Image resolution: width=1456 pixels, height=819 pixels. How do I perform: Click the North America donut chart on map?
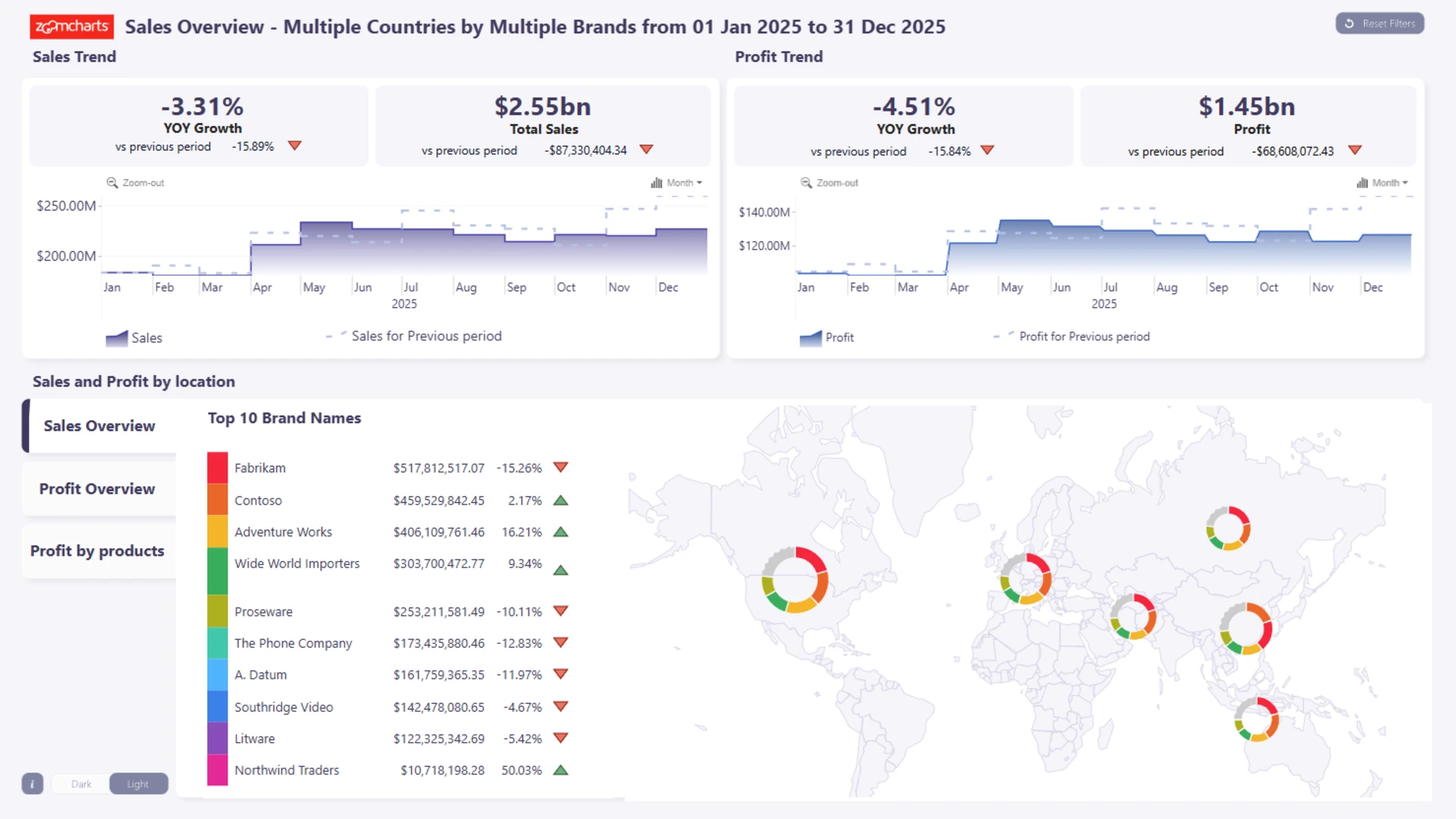click(795, 580)
